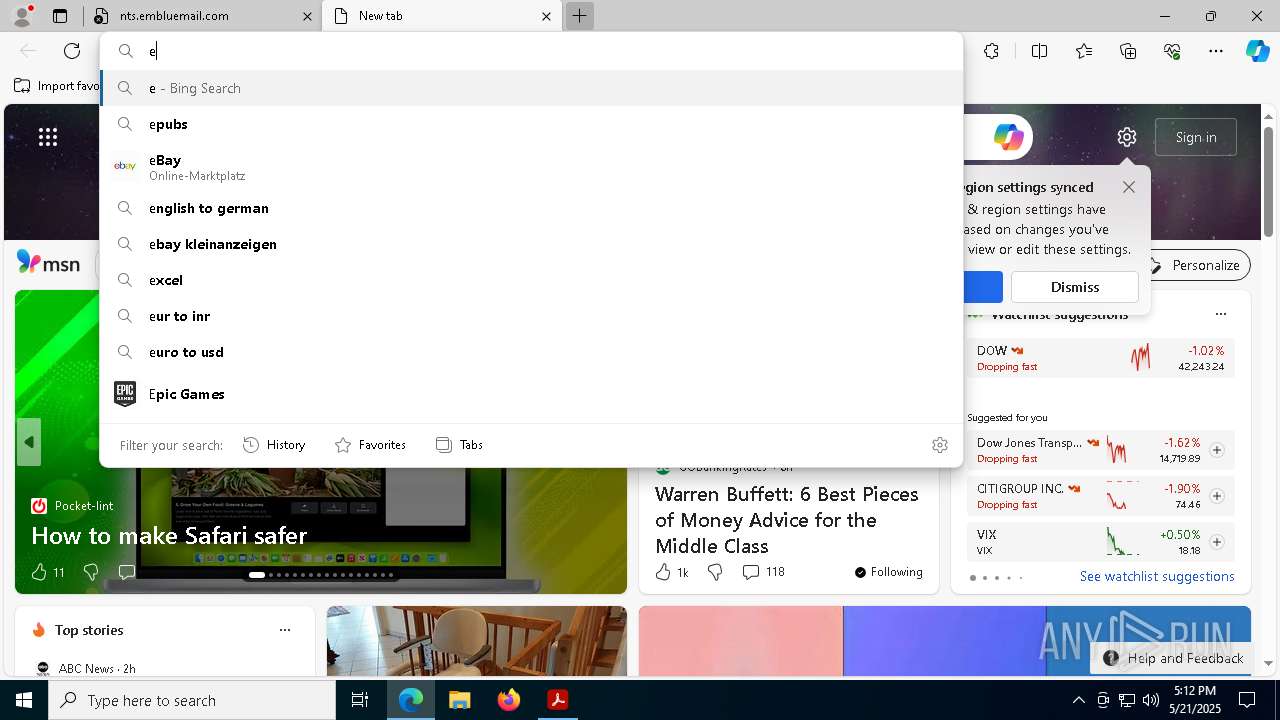Add Dow Jones Transp to watchlist

(1217, 450)
